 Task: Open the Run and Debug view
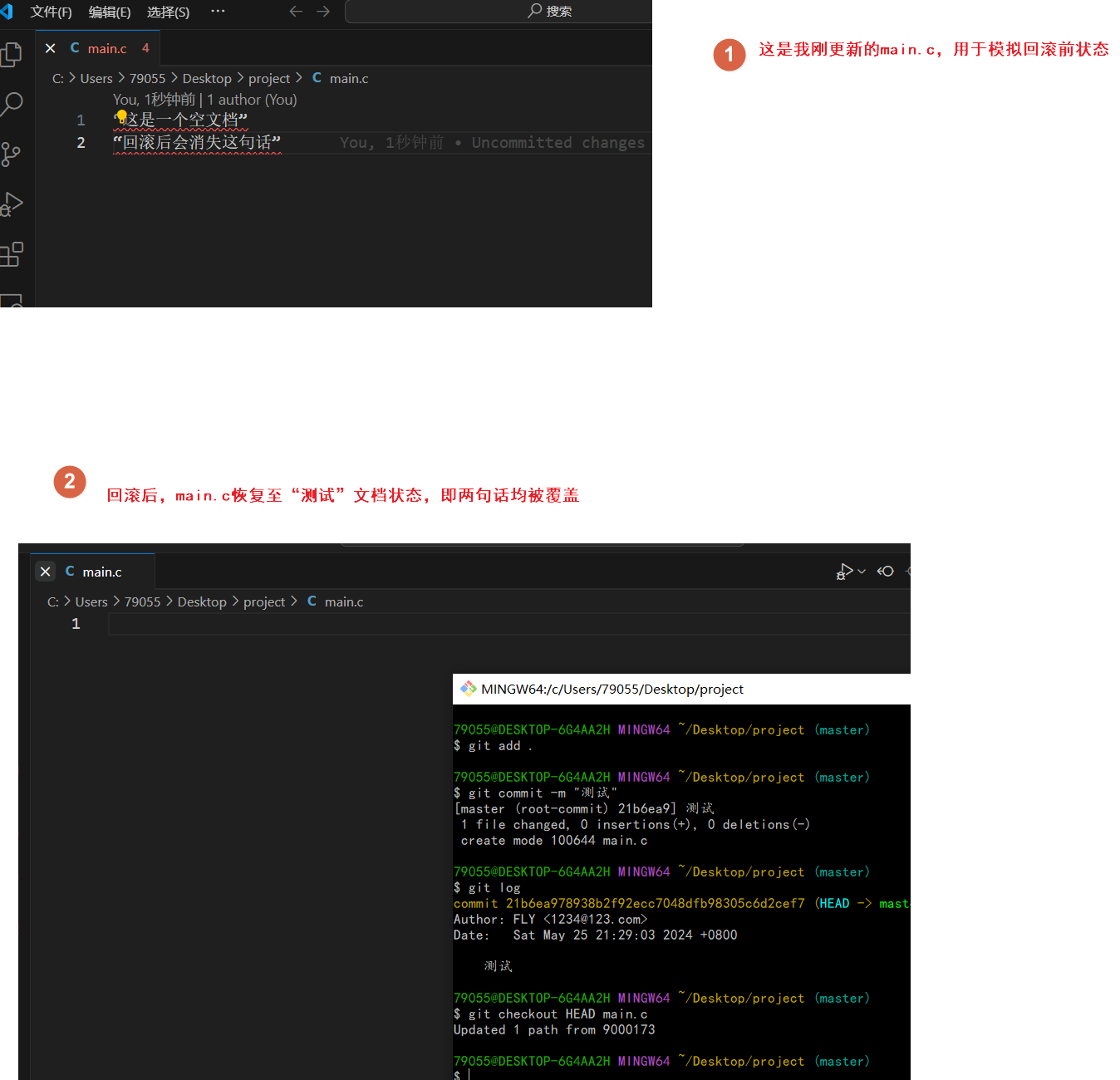coord(12,204)
